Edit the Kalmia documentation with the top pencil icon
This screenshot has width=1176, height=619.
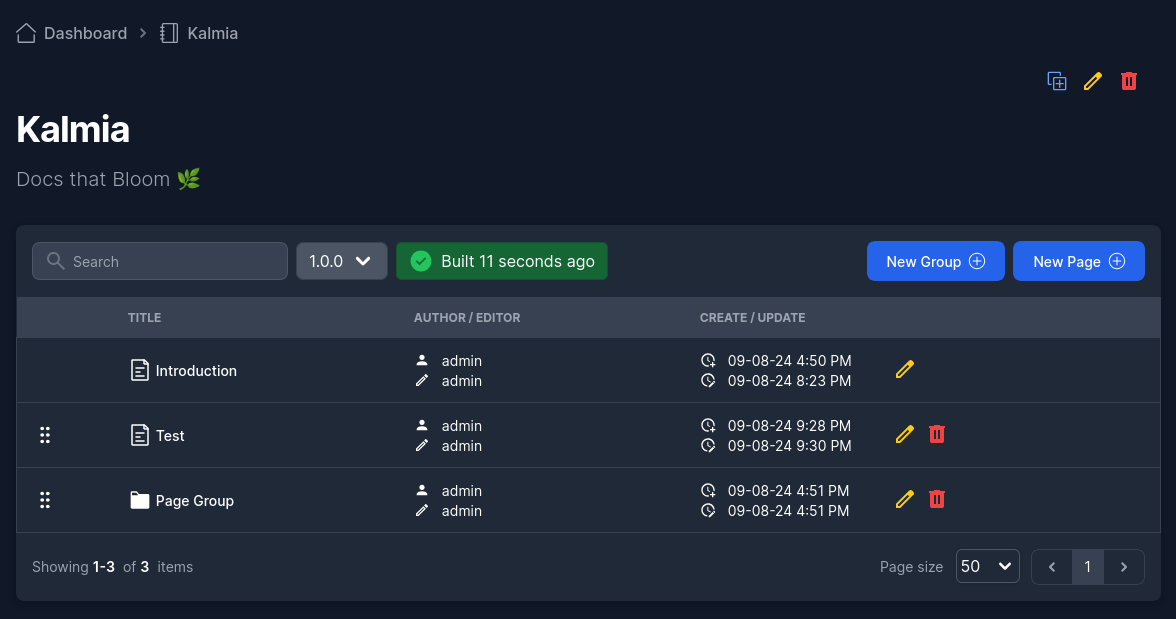click(x=1093, y=81)
